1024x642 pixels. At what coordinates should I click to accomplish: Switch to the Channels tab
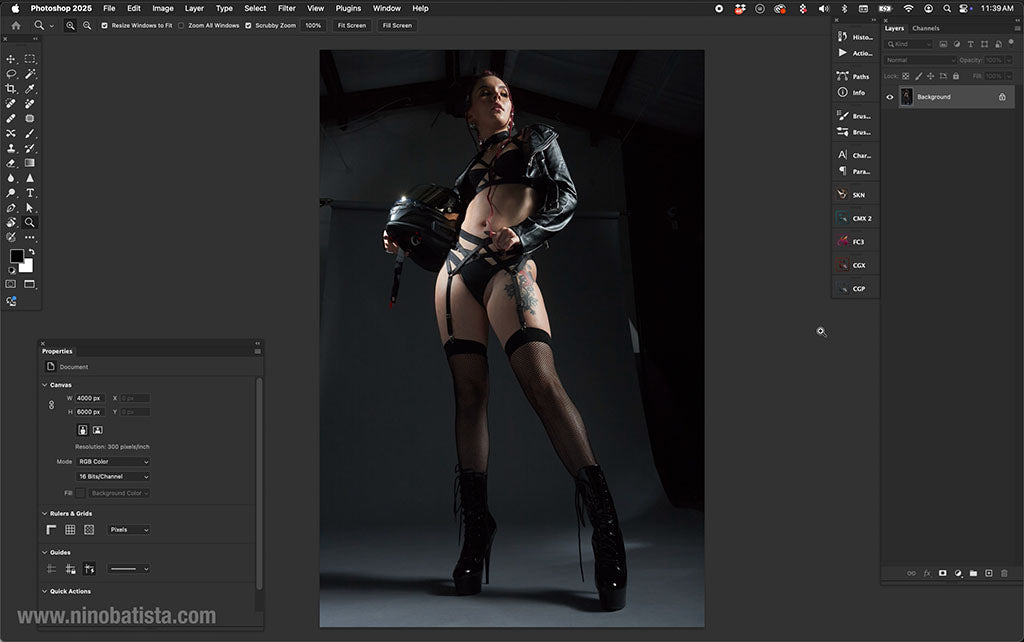click(926, 28)
